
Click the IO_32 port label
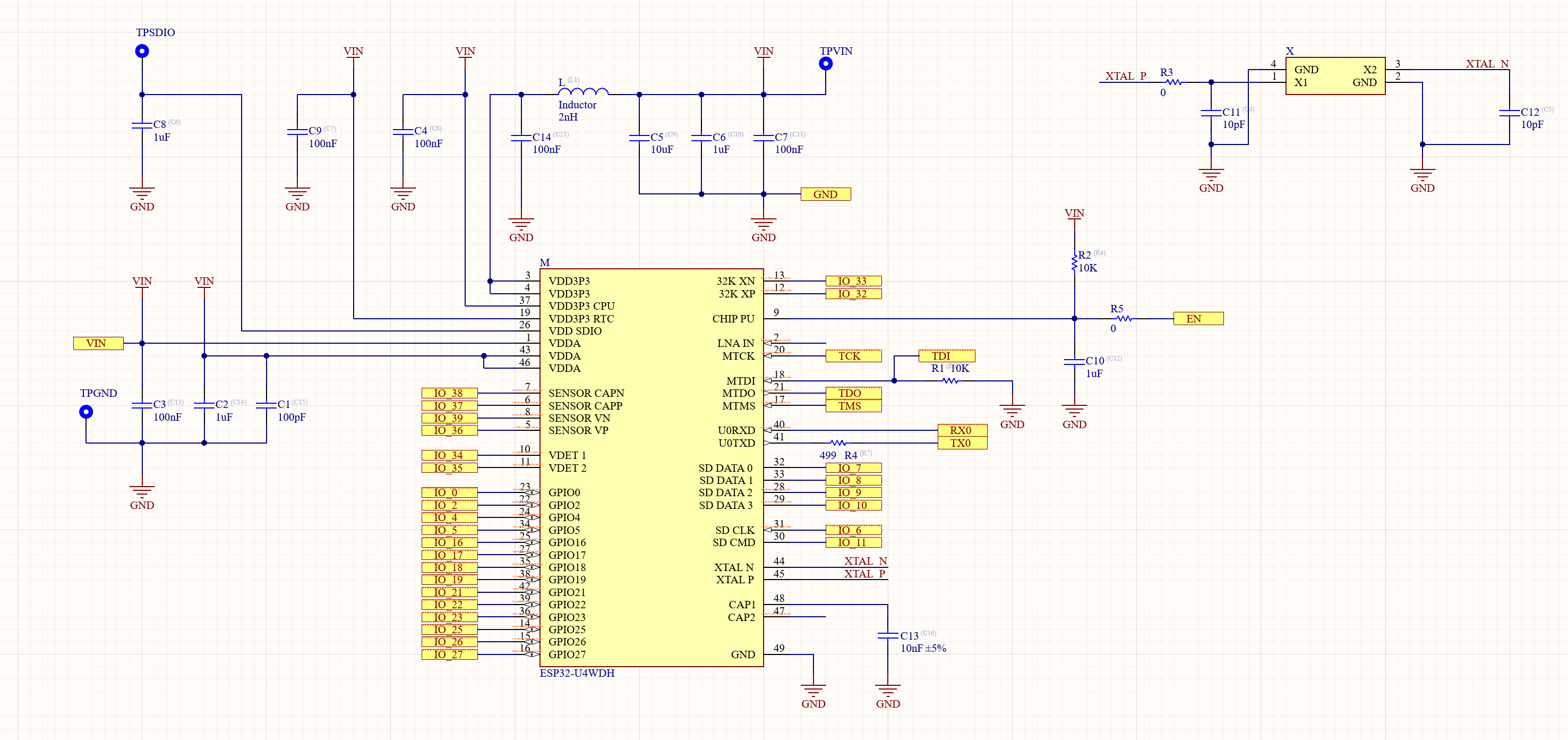853,294
